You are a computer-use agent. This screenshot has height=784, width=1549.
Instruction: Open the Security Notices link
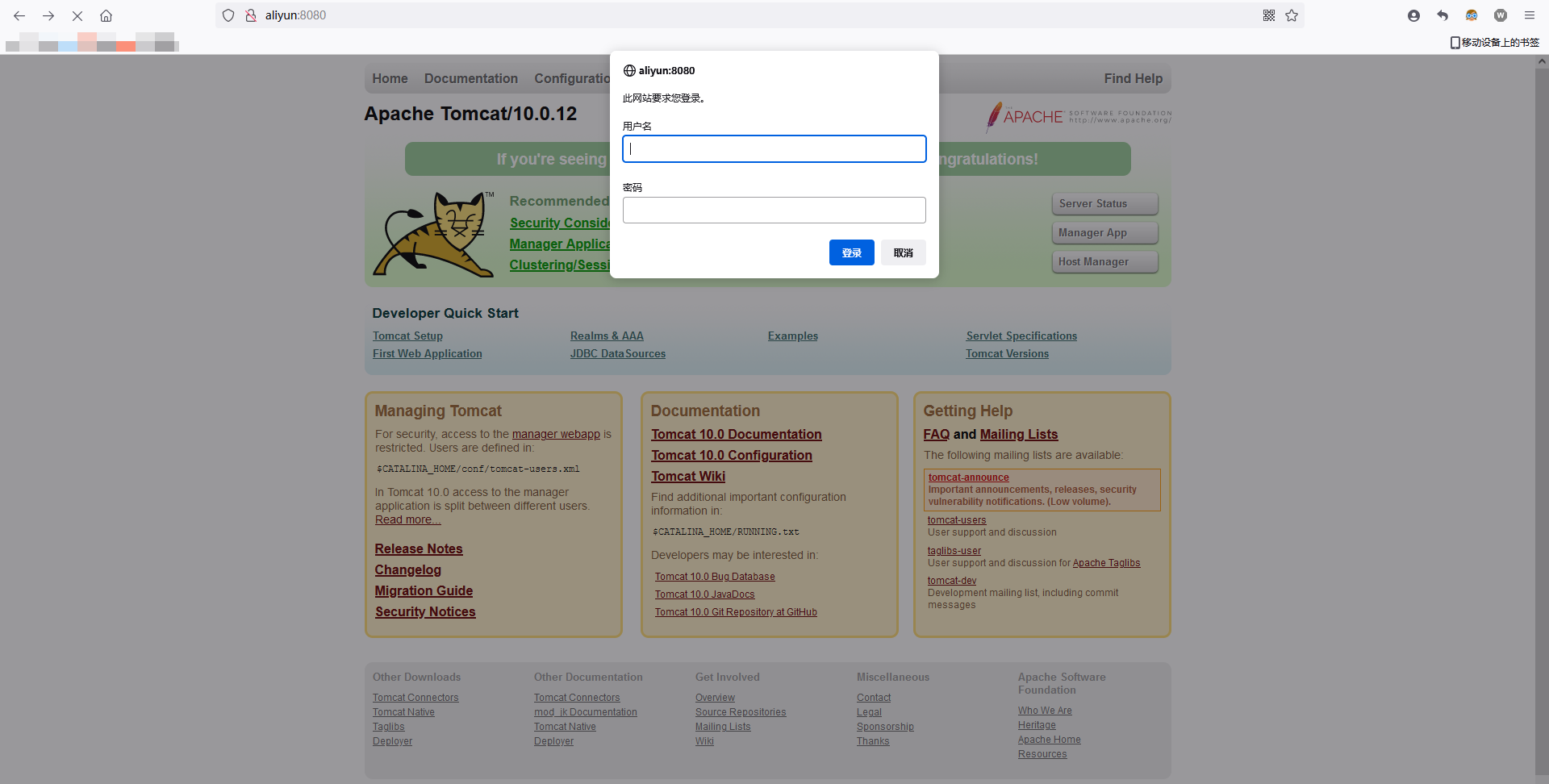pos(425,611)
